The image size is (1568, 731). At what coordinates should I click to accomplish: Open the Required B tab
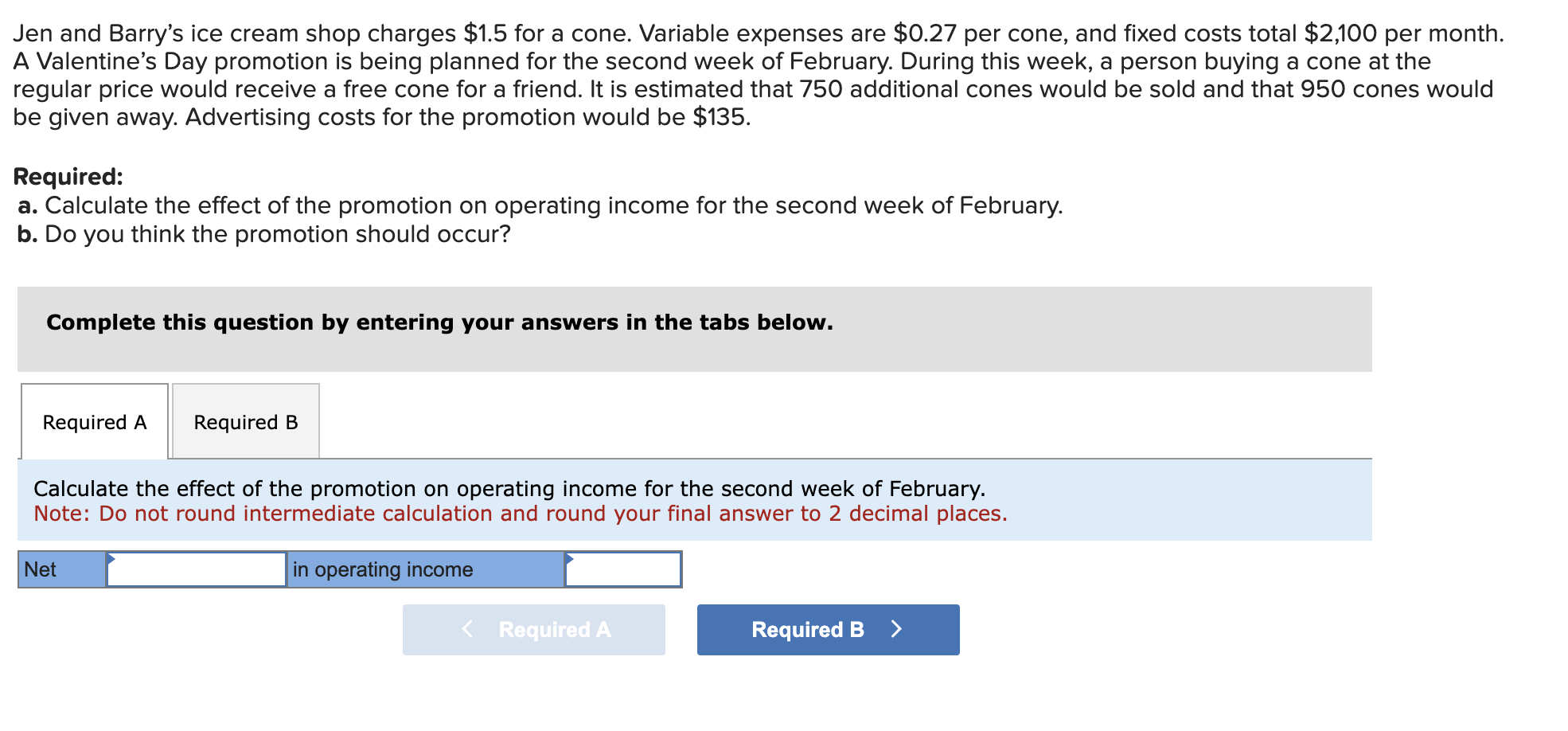click(246, 422)
